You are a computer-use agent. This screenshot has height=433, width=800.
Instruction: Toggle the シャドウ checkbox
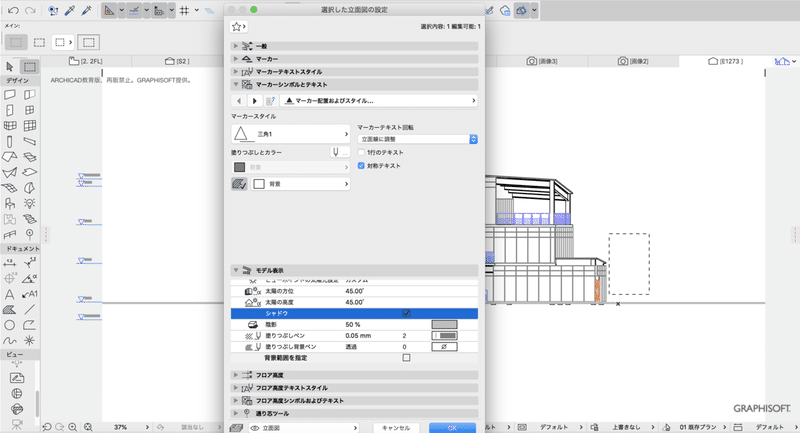tap(406, 313)
